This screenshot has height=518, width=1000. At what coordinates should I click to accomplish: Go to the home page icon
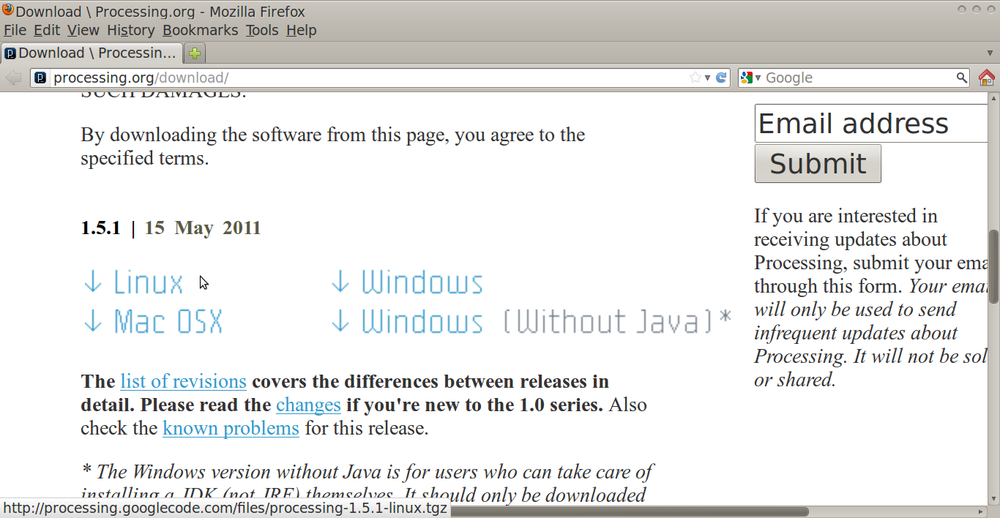pyautogui.click(x=986, y=78)
